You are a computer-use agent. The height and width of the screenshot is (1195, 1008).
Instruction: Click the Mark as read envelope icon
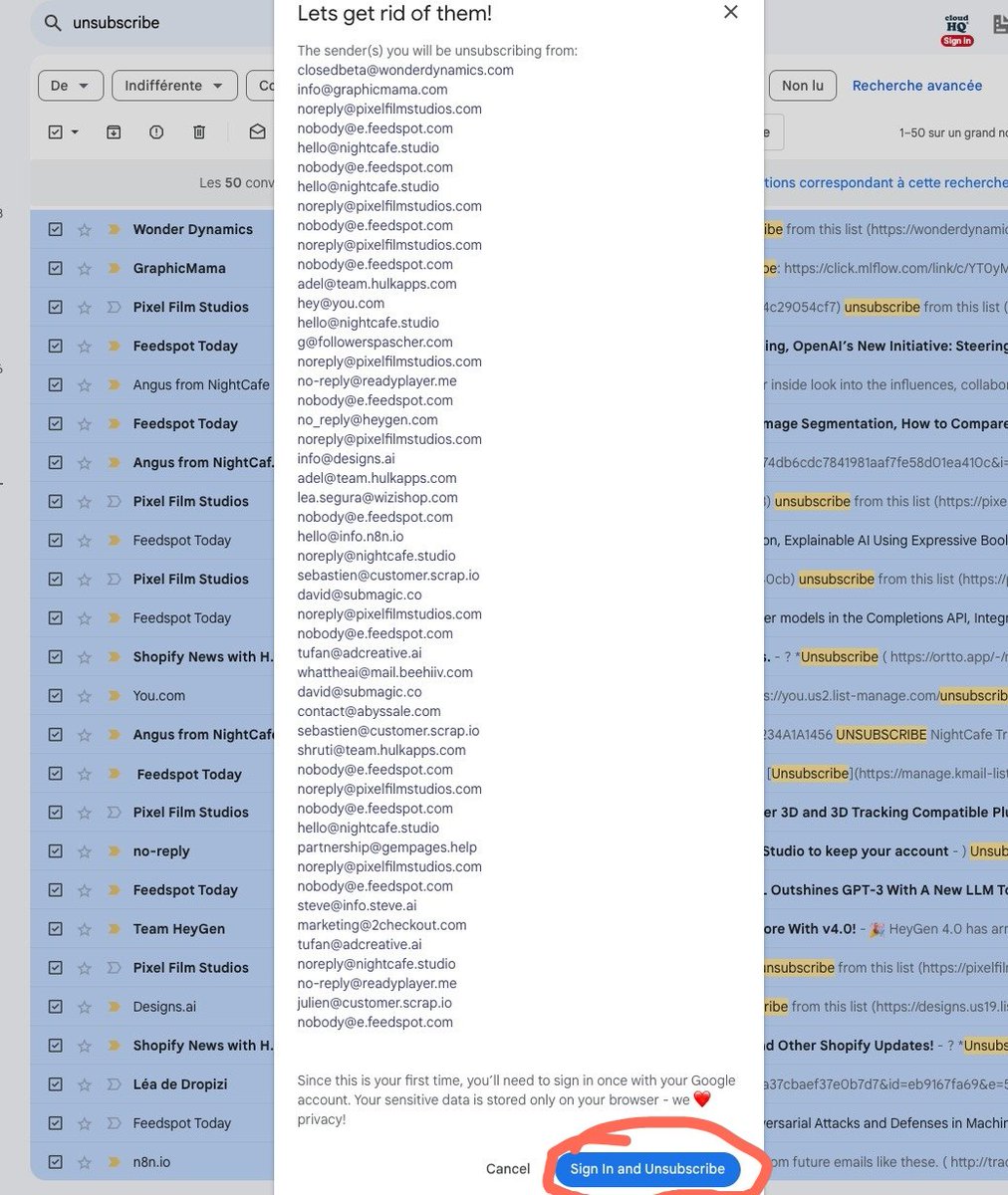click(x=257, y=132)
